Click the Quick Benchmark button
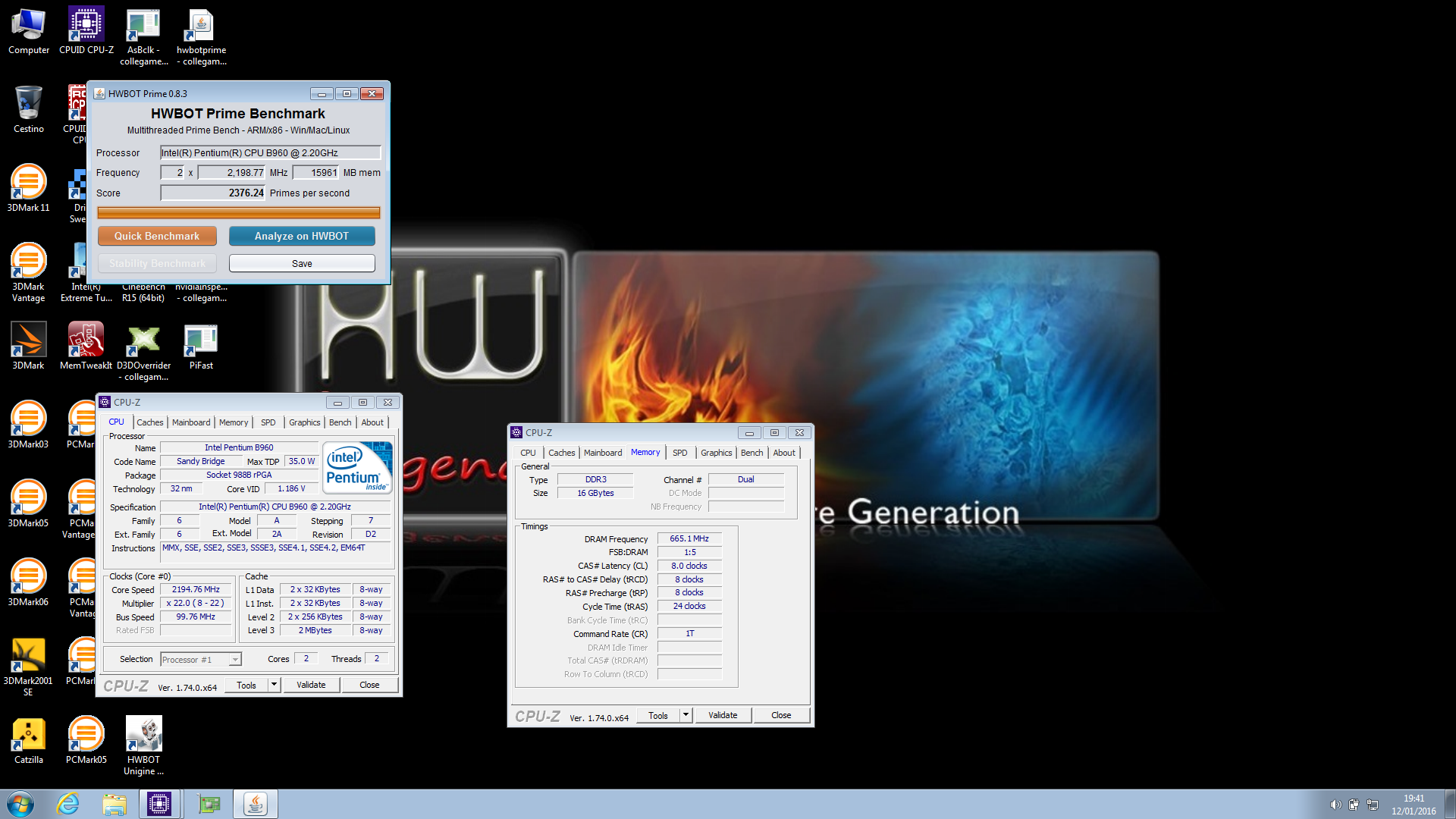The width and height of the screenshot is (1456, 819). click(x=157, y=236)
